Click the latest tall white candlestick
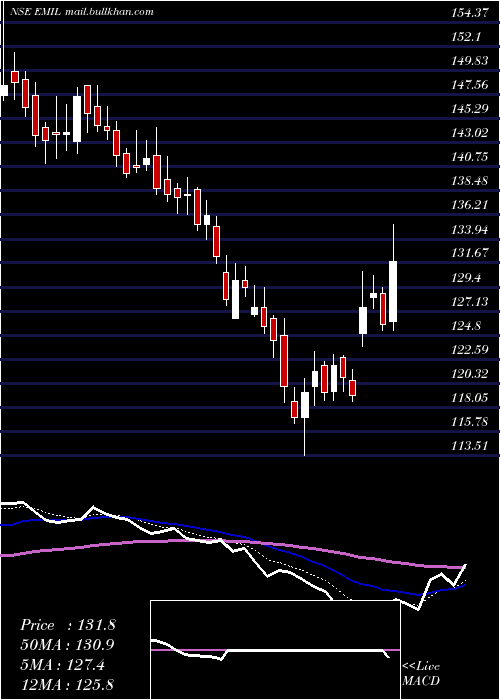This screenshot has height=700, width=500. tap(393, 291)
